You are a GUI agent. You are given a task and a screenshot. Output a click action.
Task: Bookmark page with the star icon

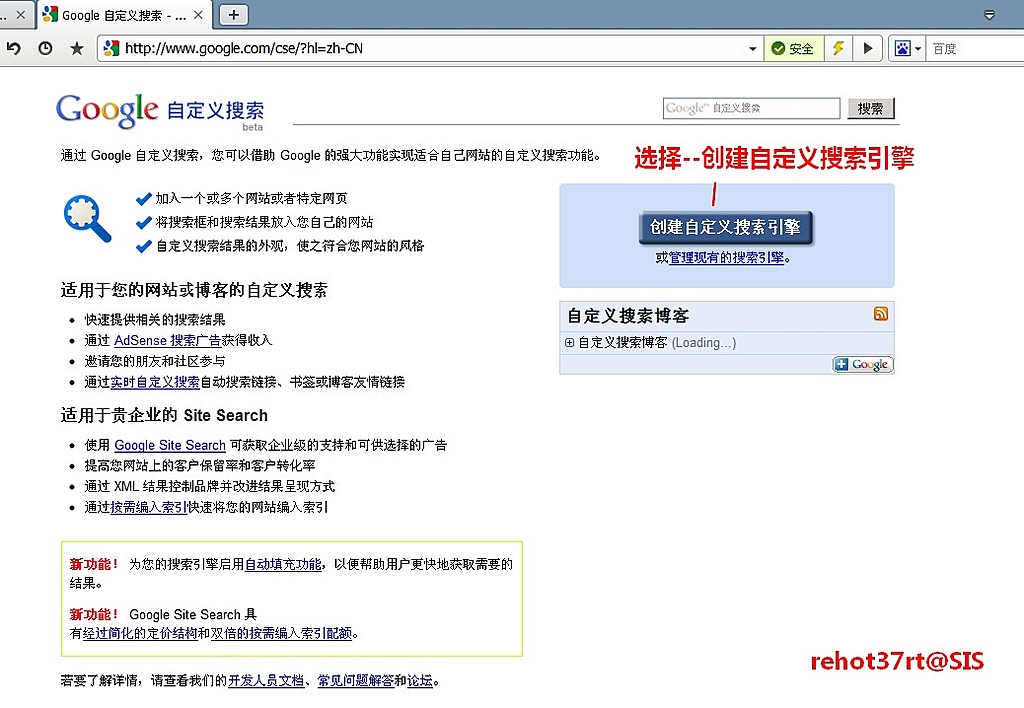(x=77, y=48)
